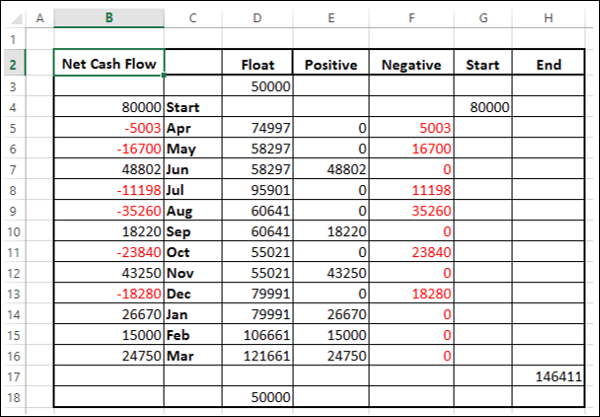Select the Mar month label cell

pos(195,354)
